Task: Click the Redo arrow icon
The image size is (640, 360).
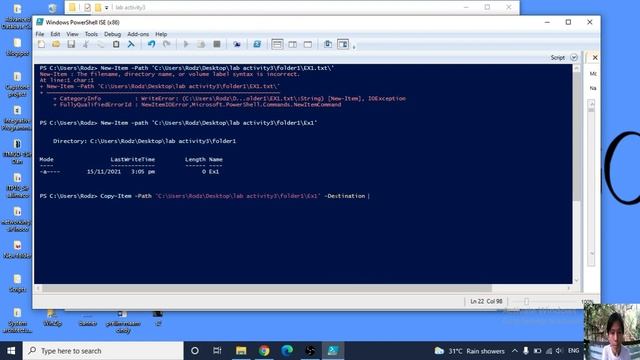Action: coord(167,44)
